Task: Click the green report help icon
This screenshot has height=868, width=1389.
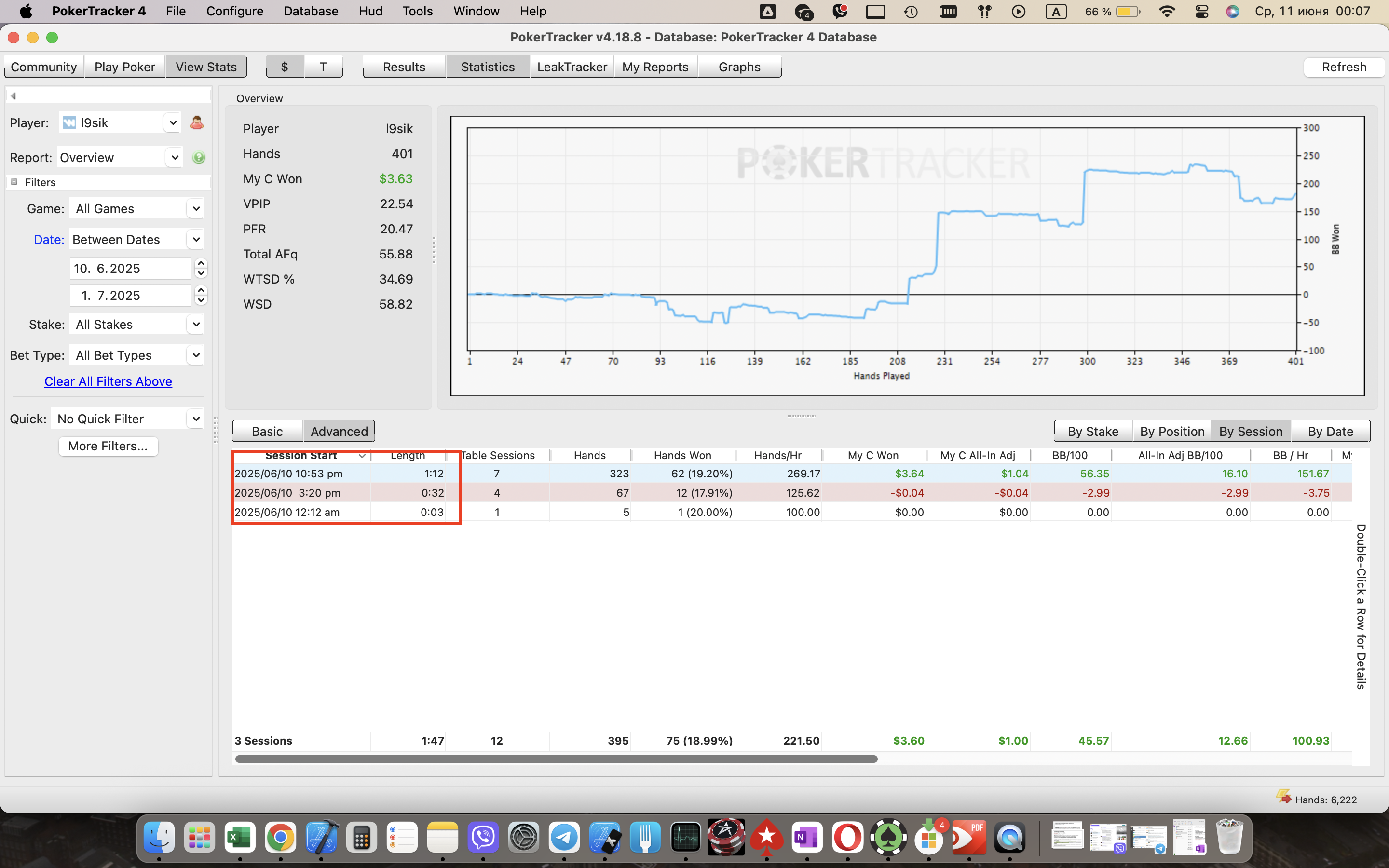Action: pyautogui.click(x=199, y=157)
